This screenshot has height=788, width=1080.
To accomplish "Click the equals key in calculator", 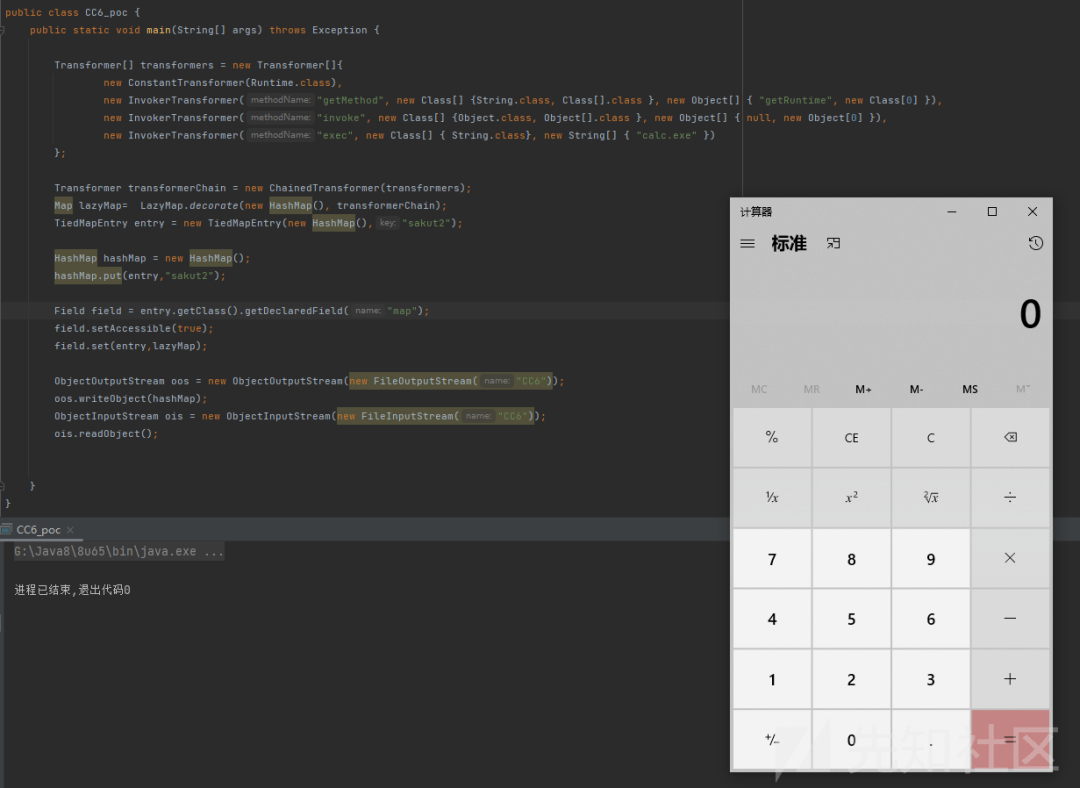I will (1010, 739).
